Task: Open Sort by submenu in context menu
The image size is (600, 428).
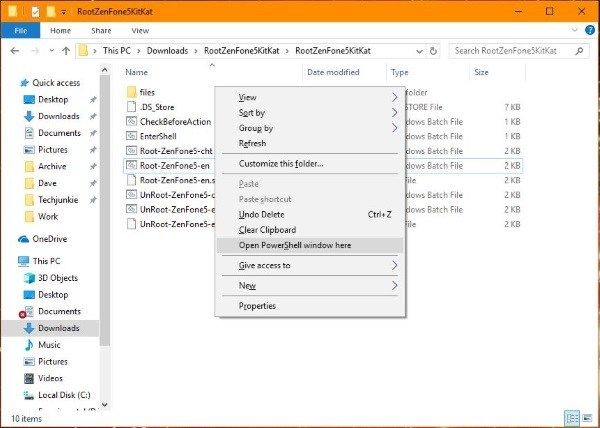Action: point(311,113)
